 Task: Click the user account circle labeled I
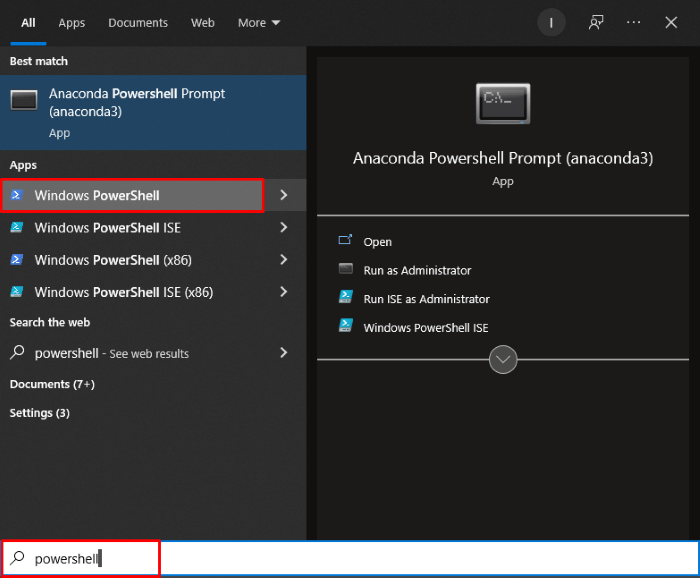tap(551, 22)
